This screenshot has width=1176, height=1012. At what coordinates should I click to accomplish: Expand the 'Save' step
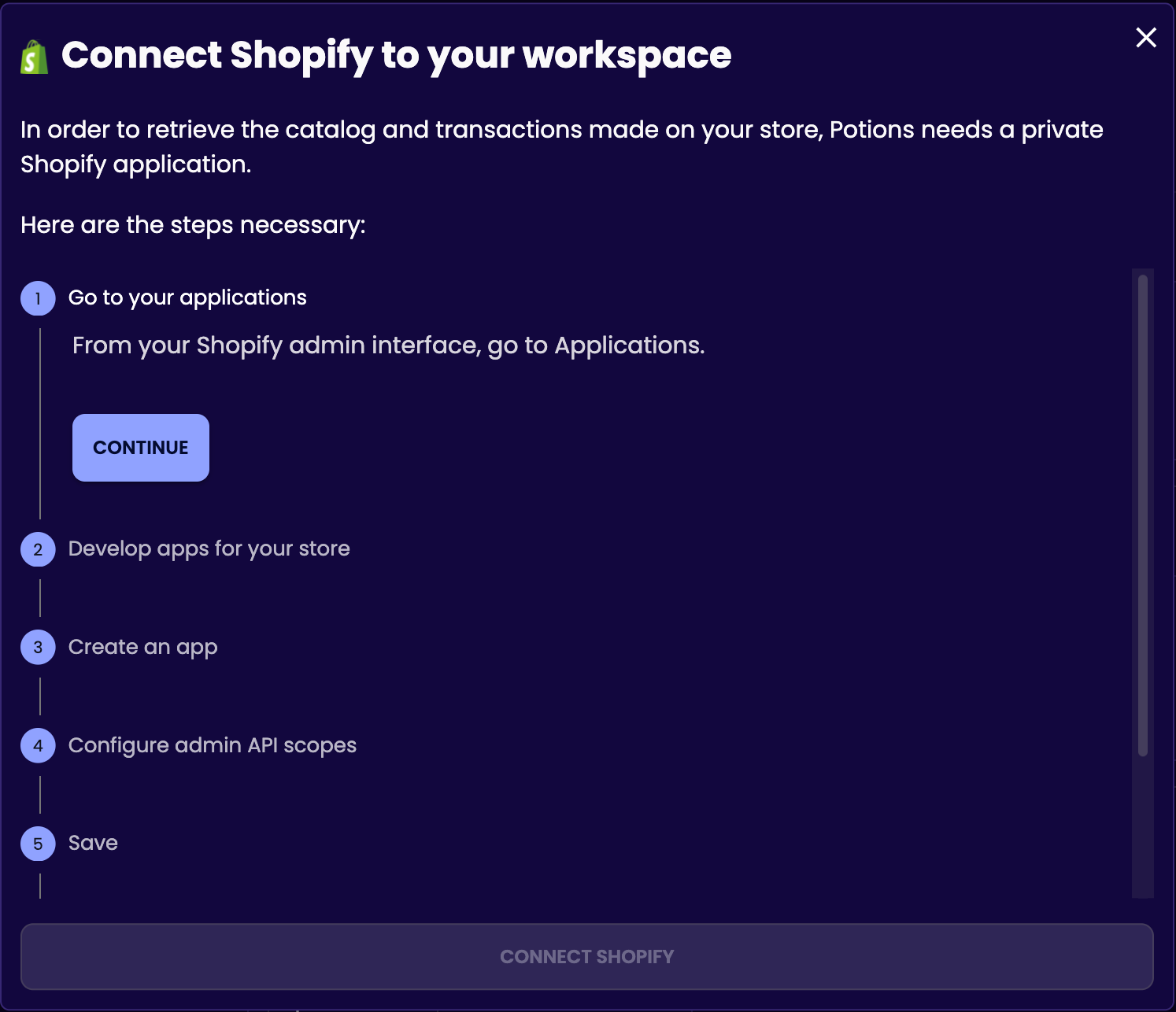click(93, 843)
